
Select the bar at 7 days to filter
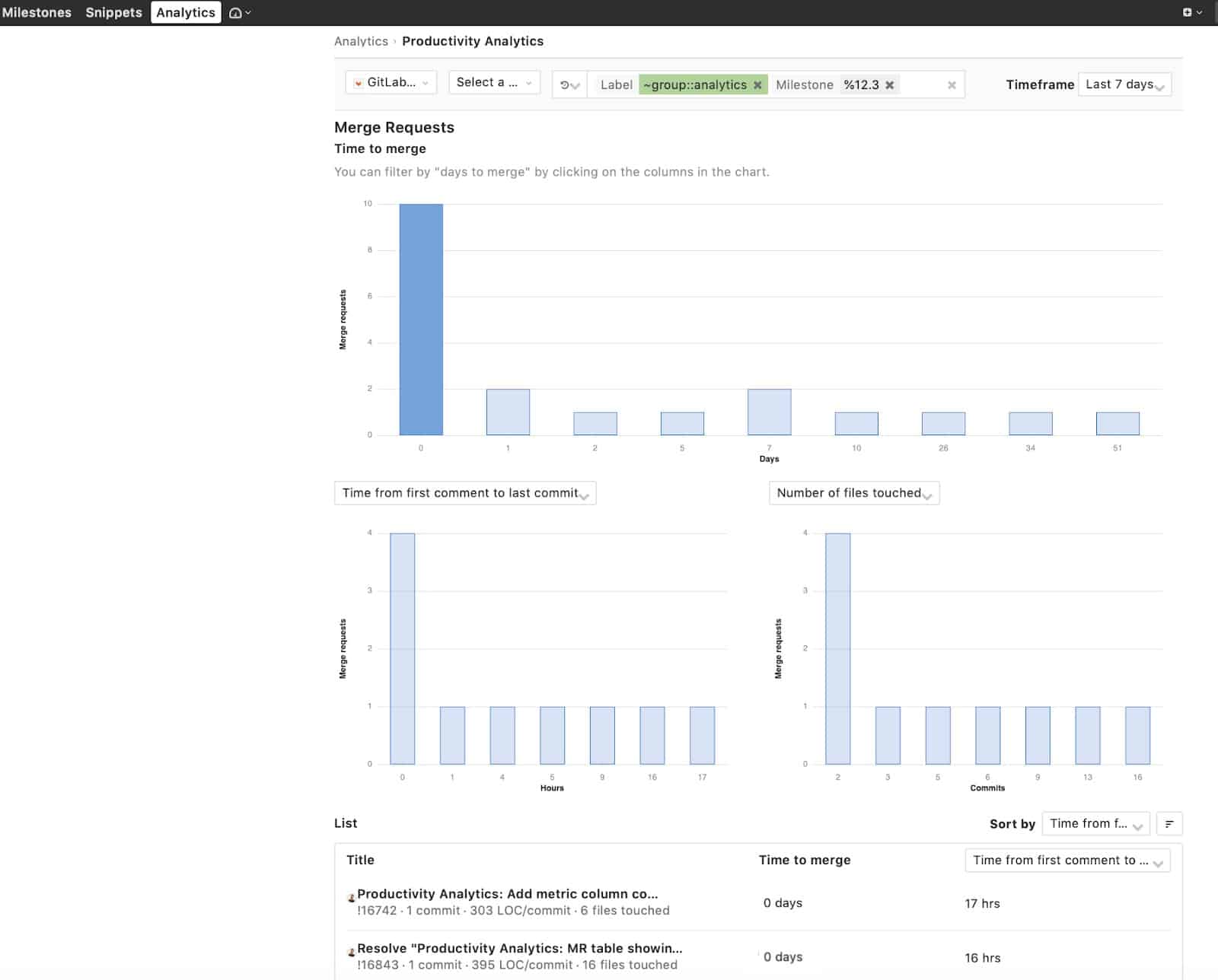pyautogui.click(x=769, y=411)
